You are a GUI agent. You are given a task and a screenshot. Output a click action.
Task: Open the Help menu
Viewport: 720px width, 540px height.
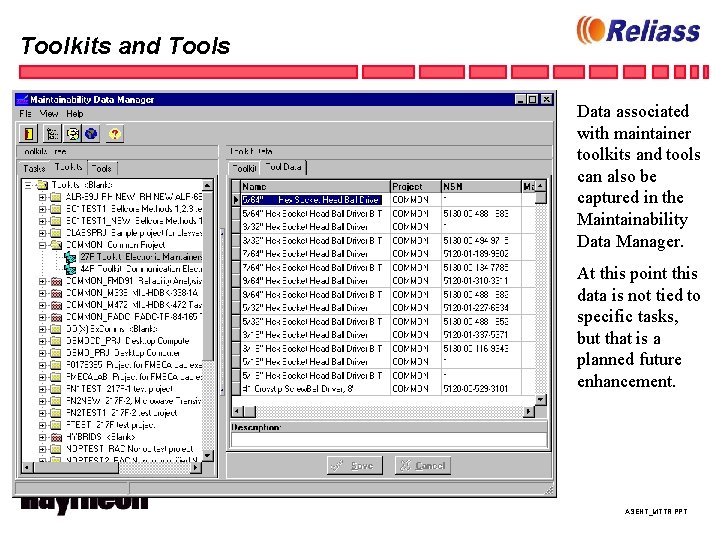click(74, 114)
